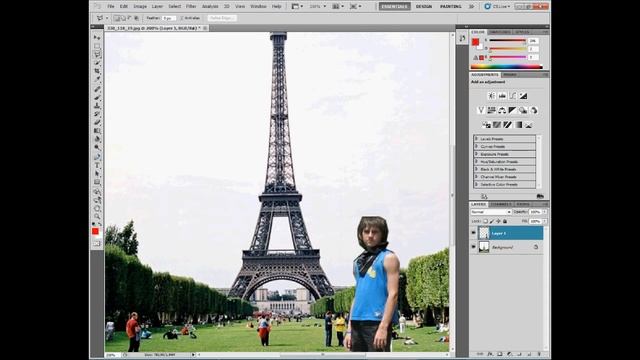Select the Move tool

point(97,38)
